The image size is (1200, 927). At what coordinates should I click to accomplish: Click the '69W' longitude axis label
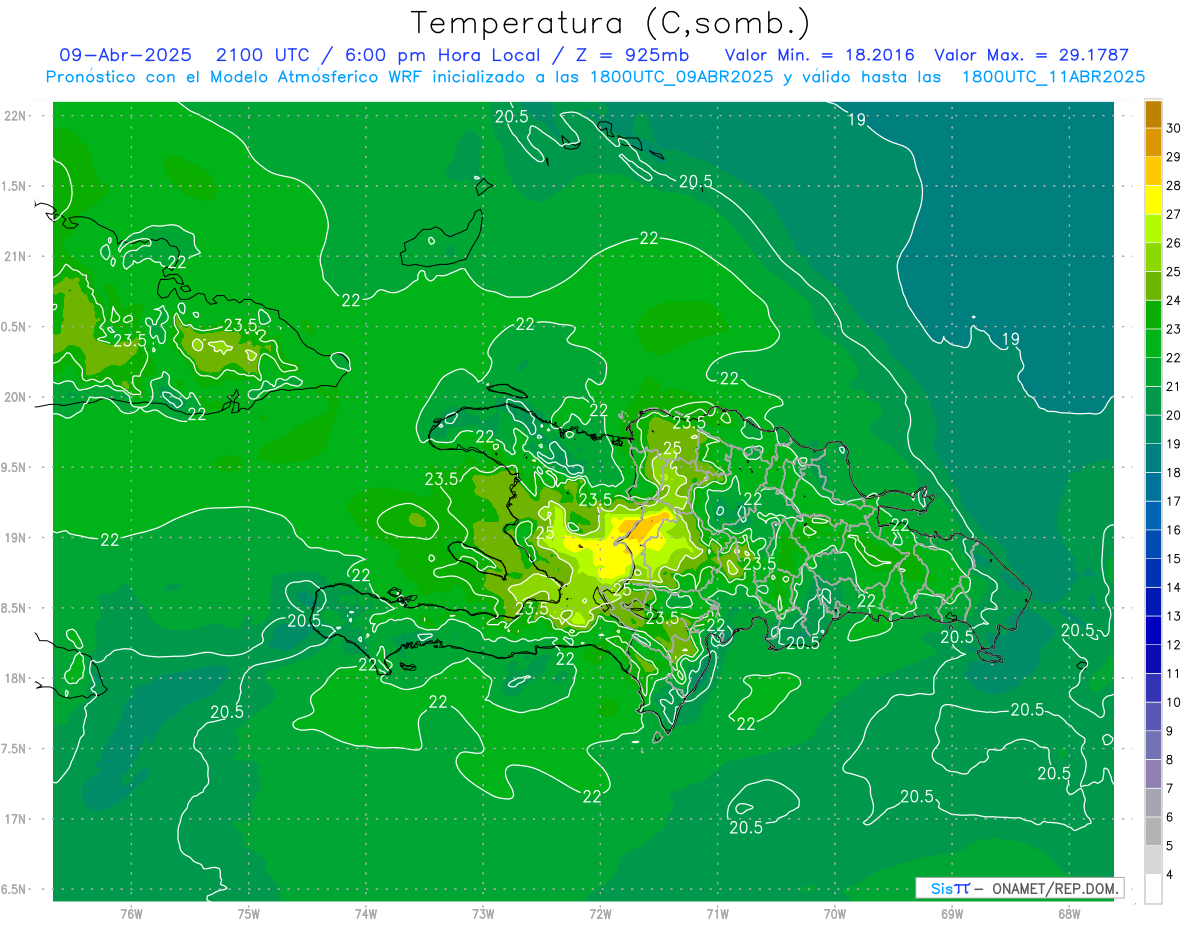point(951,913)
